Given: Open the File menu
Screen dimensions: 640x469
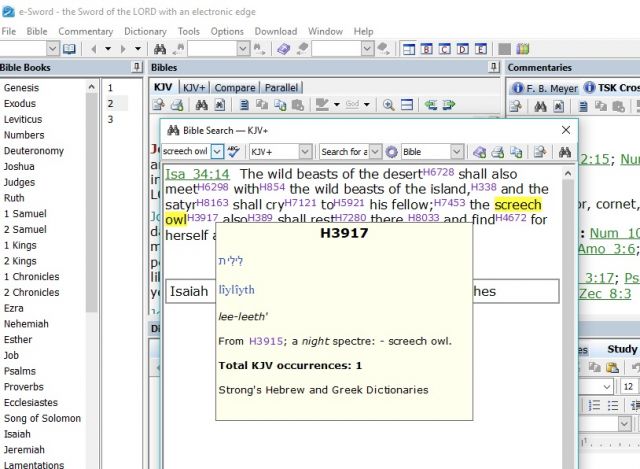Looking at the screenshot, I should (9, 31).
